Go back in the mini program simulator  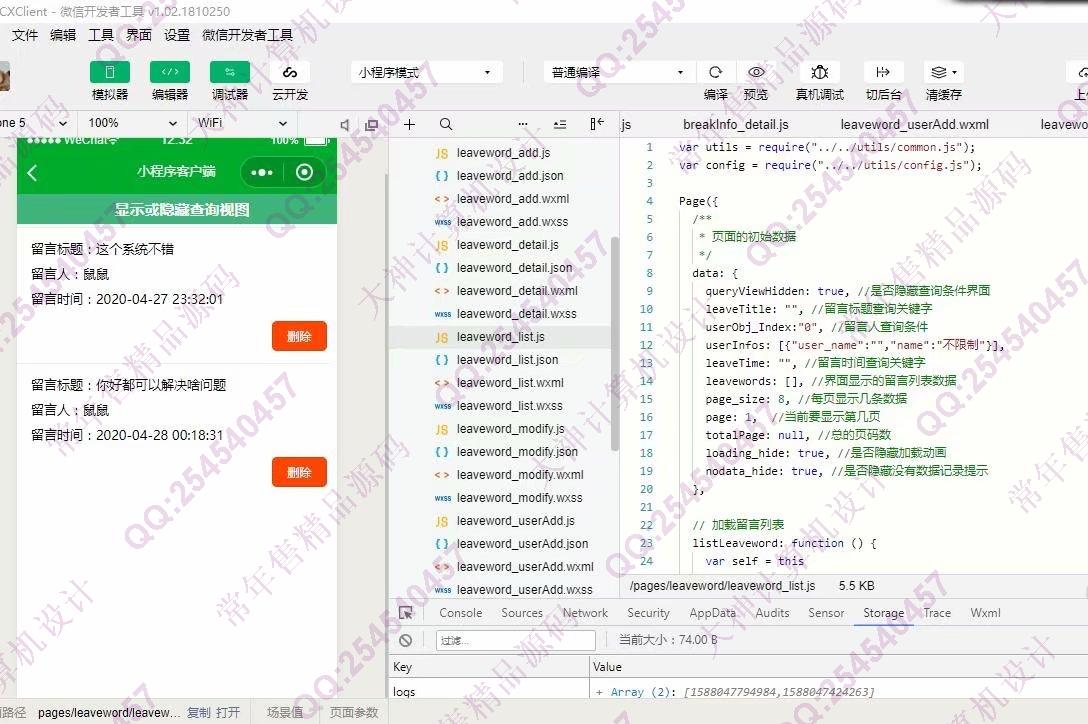[33, 173]
